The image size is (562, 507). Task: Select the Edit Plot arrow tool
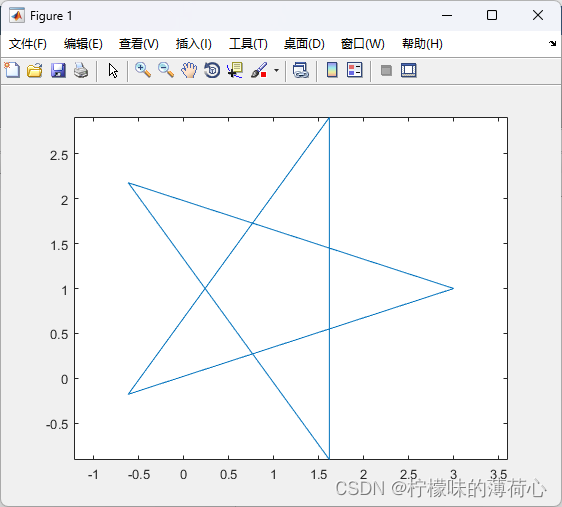[113, 71]
